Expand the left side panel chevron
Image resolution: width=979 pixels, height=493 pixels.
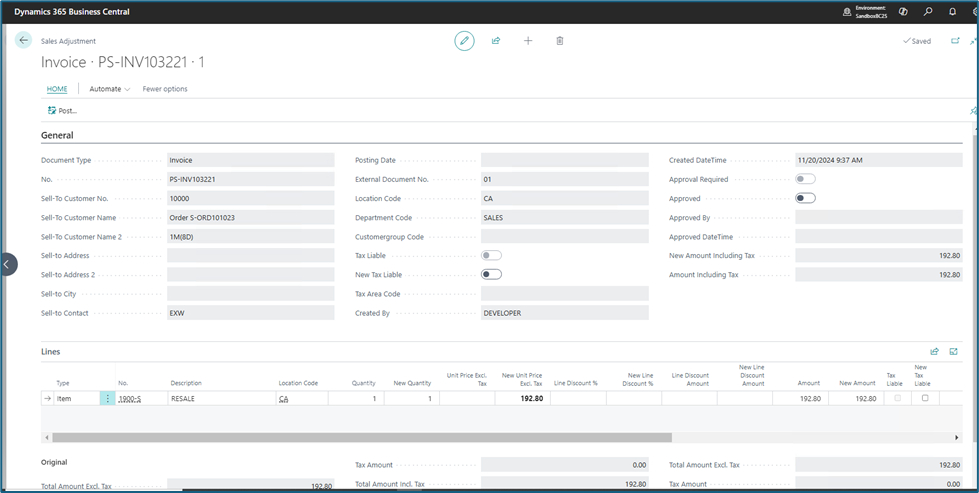pos(6,264)
